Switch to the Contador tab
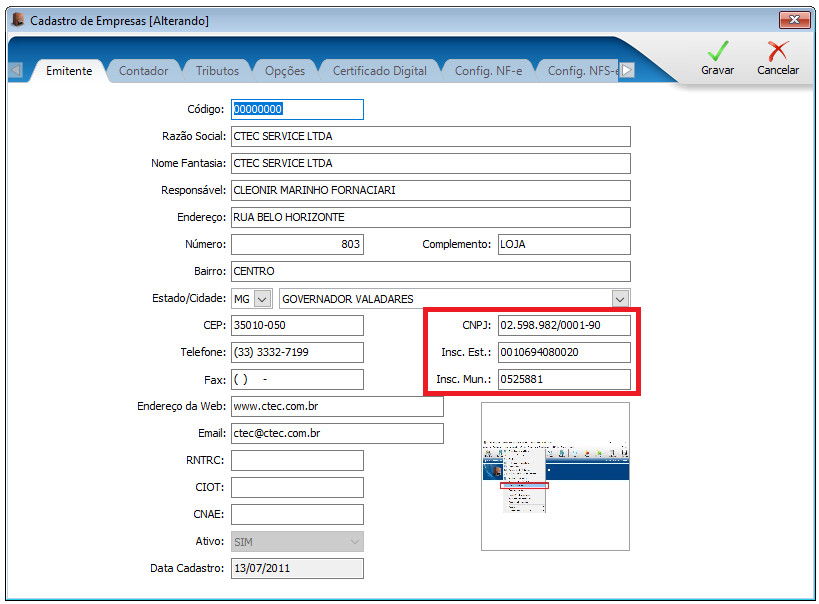This screenshot has width=819, height=604. (143, 71)
